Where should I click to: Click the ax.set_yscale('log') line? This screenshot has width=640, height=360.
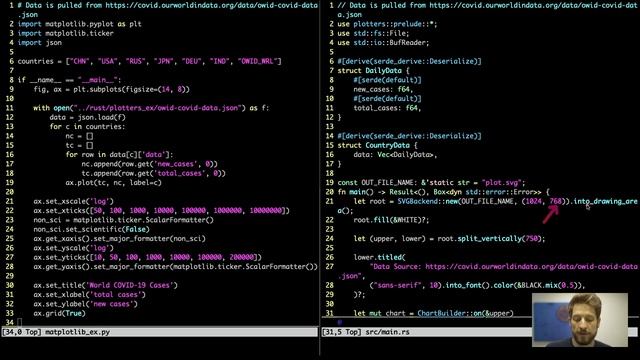click(73, 248)
